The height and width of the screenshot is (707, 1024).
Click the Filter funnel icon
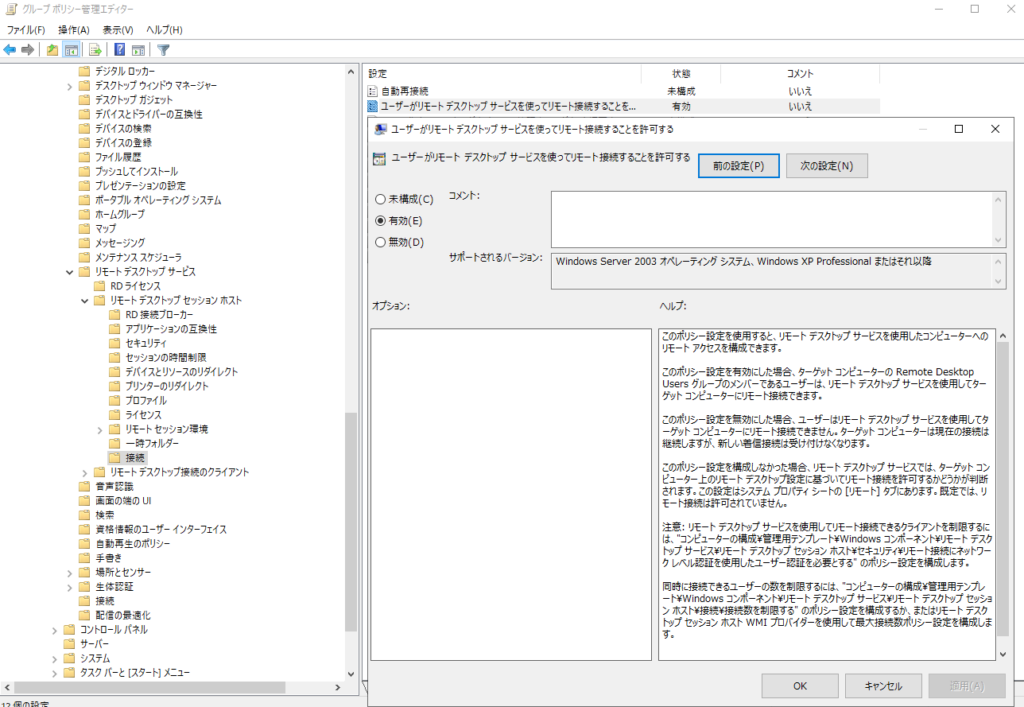click(x=163, y=50)
